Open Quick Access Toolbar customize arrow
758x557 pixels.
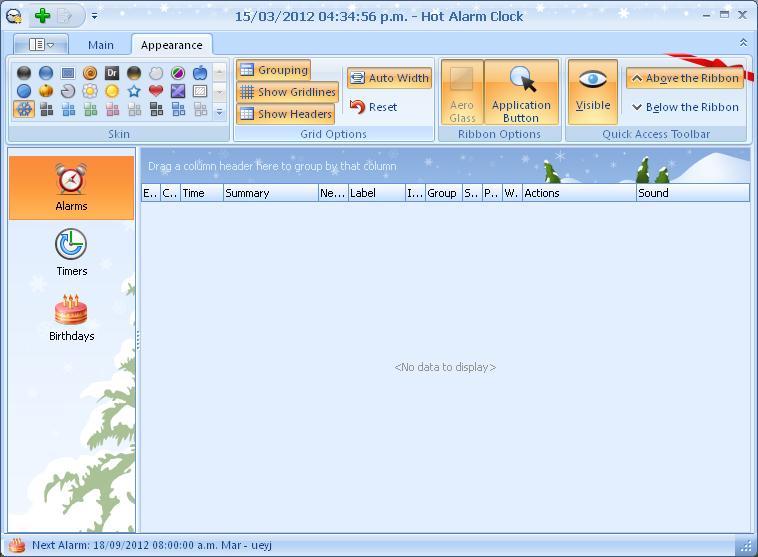point(95,16)
